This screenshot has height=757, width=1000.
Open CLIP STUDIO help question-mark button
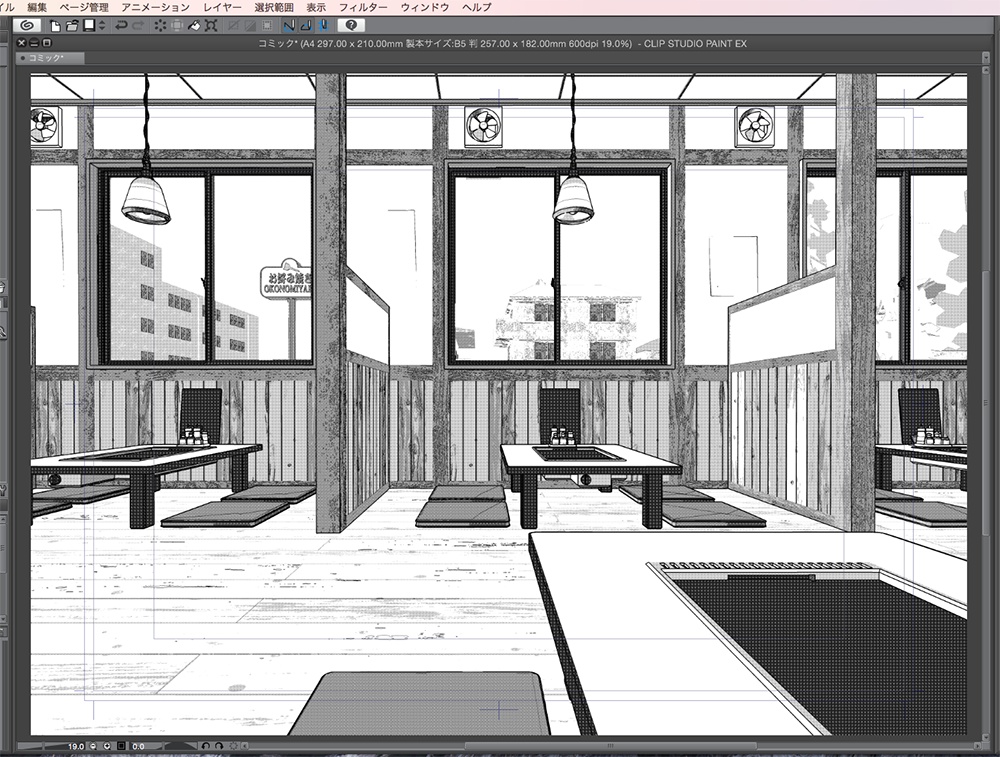(x=351, y=26)
